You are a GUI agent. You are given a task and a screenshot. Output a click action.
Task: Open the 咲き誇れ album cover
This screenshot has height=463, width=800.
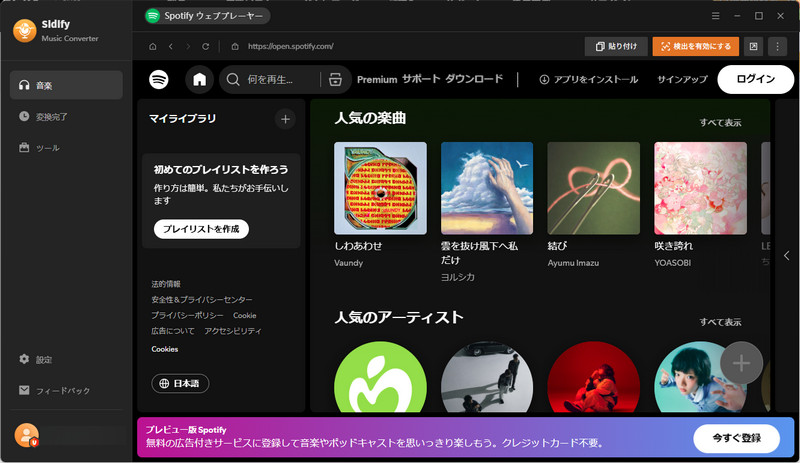pyautogui.click(x=700, y=188)
